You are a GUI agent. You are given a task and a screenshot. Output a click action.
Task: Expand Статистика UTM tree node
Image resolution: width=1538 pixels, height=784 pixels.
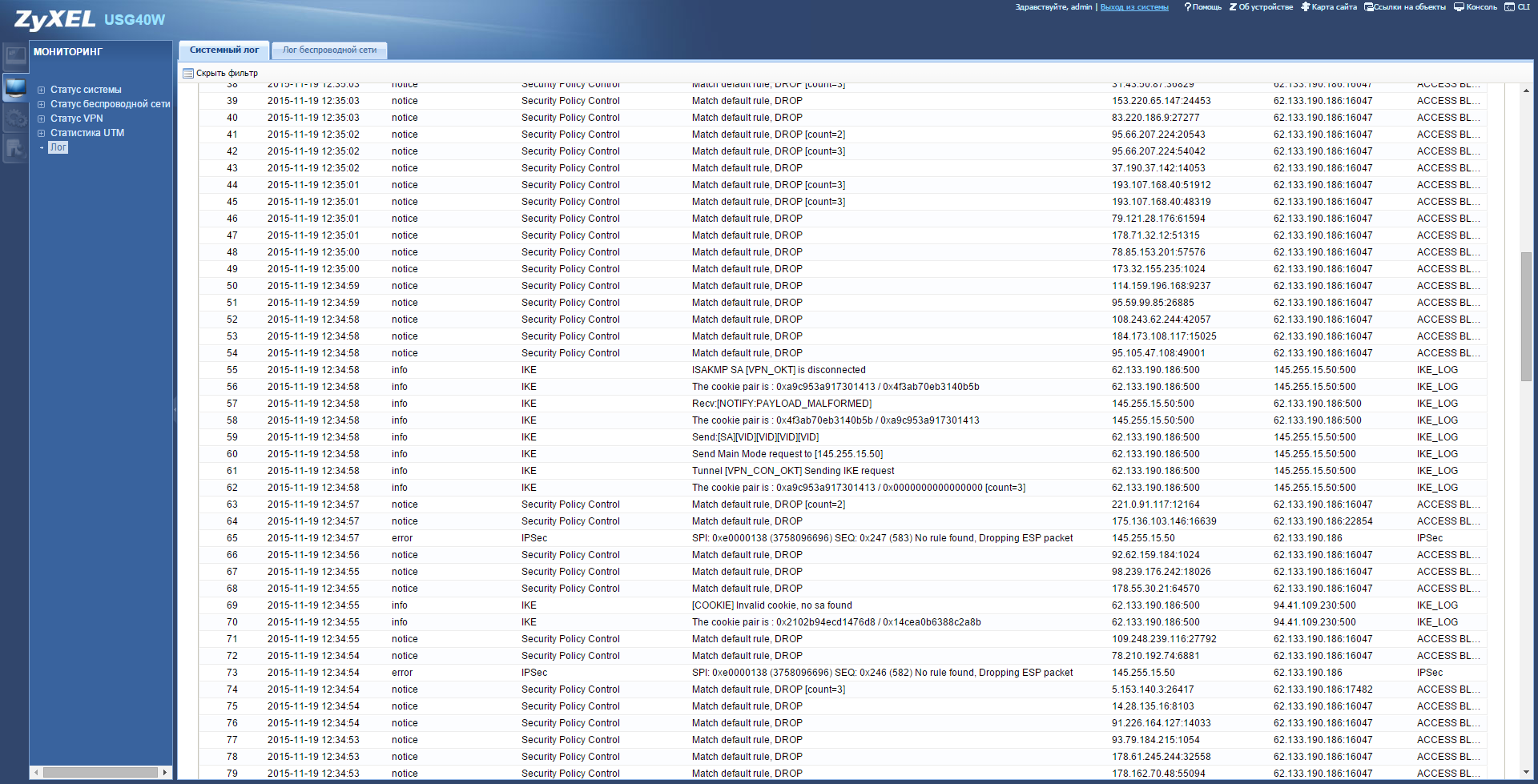tap(42, 134)
